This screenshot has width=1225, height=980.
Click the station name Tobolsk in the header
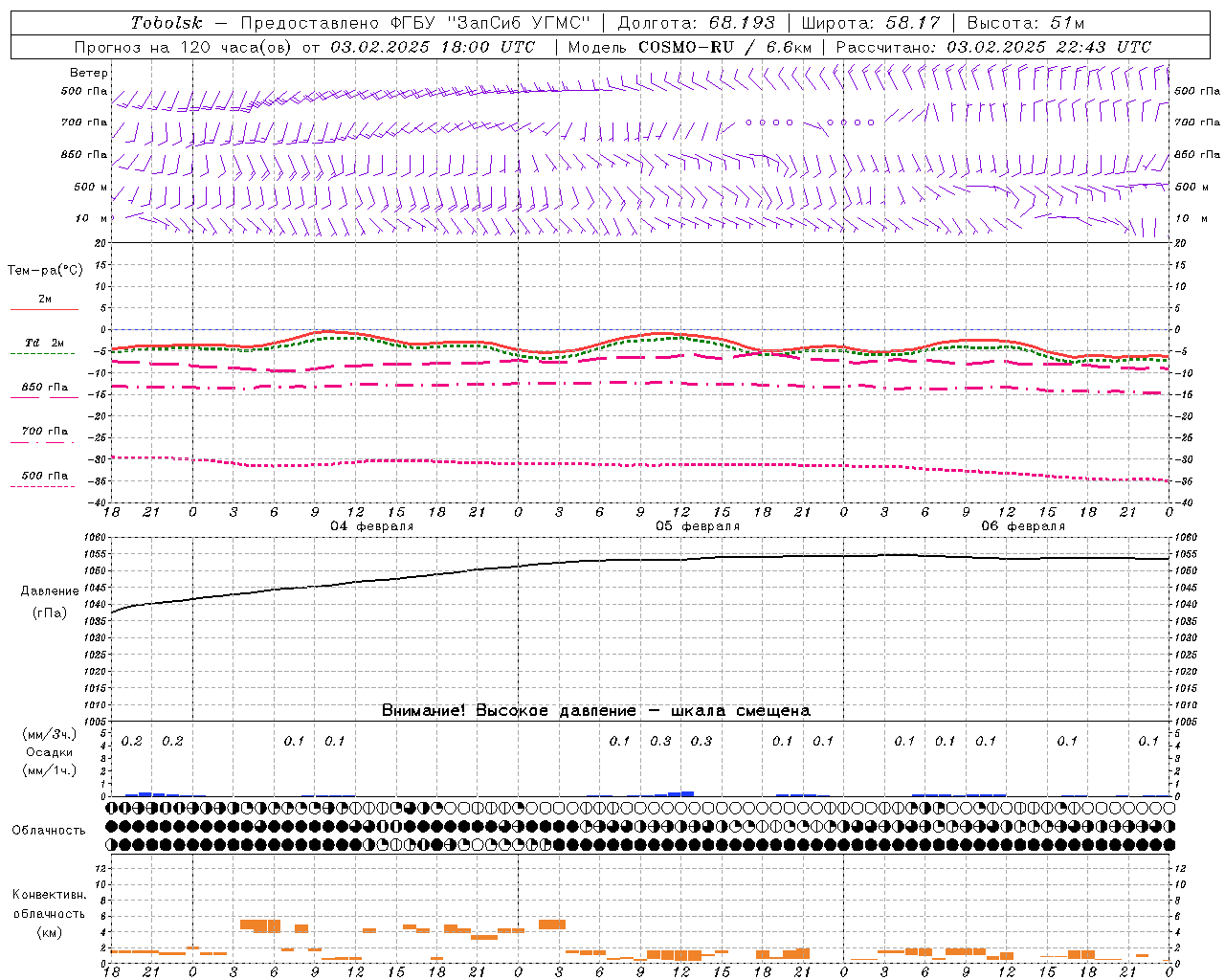point(167,23)
